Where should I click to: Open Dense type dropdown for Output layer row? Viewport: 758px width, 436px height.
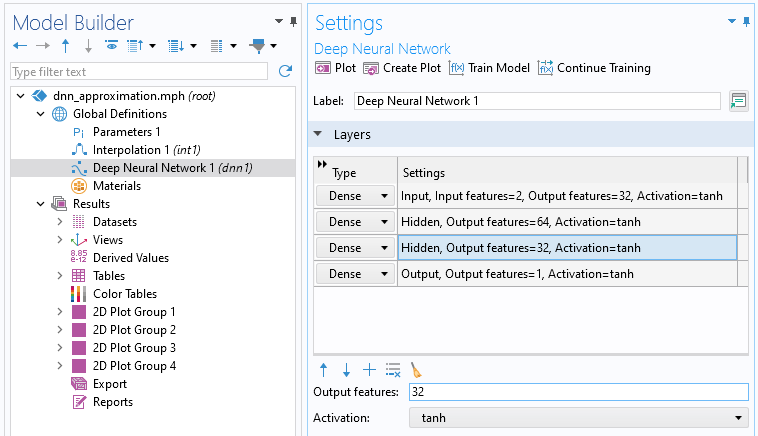pyautogui.click(x=355, y=274)
